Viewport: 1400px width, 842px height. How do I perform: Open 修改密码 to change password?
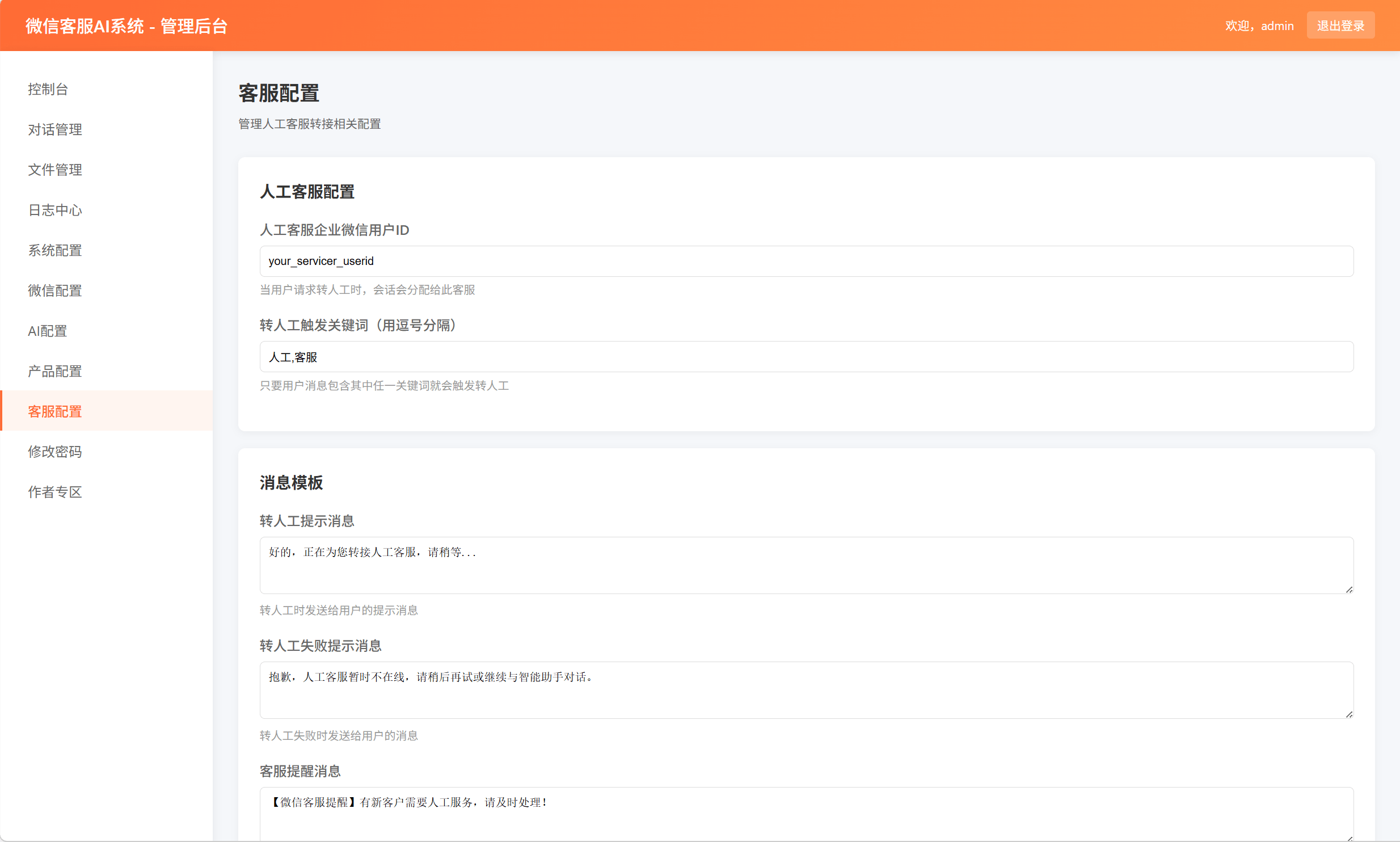pos(54,452)
